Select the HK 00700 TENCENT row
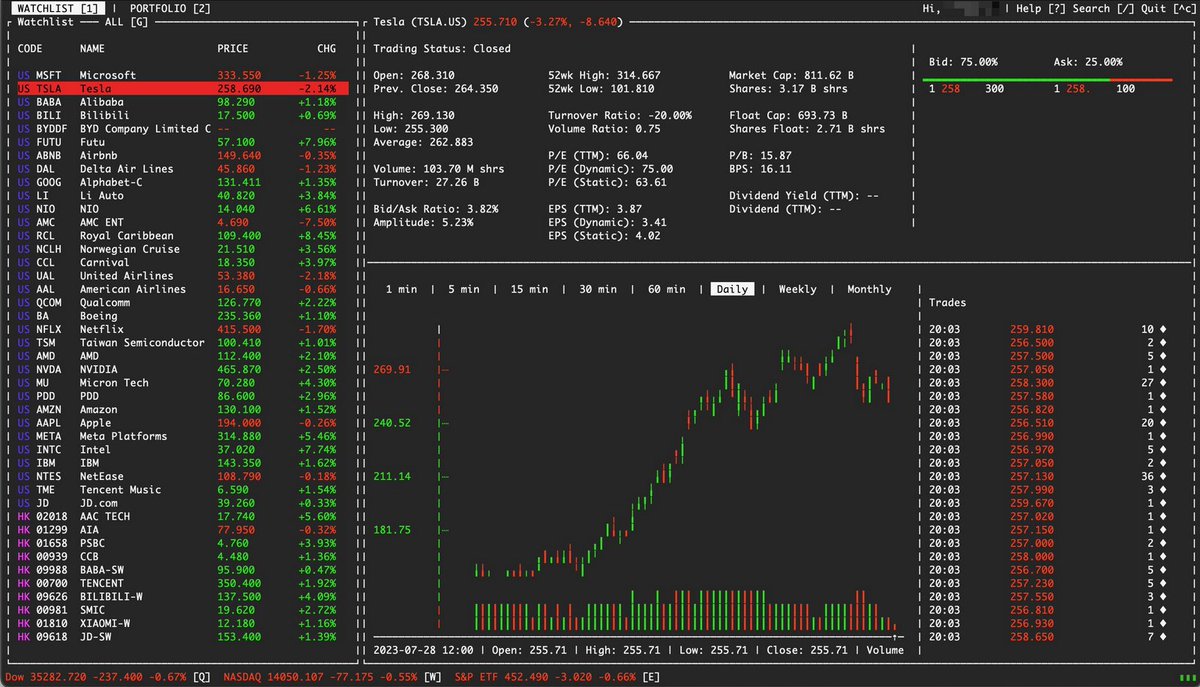 tap(182, 583)
